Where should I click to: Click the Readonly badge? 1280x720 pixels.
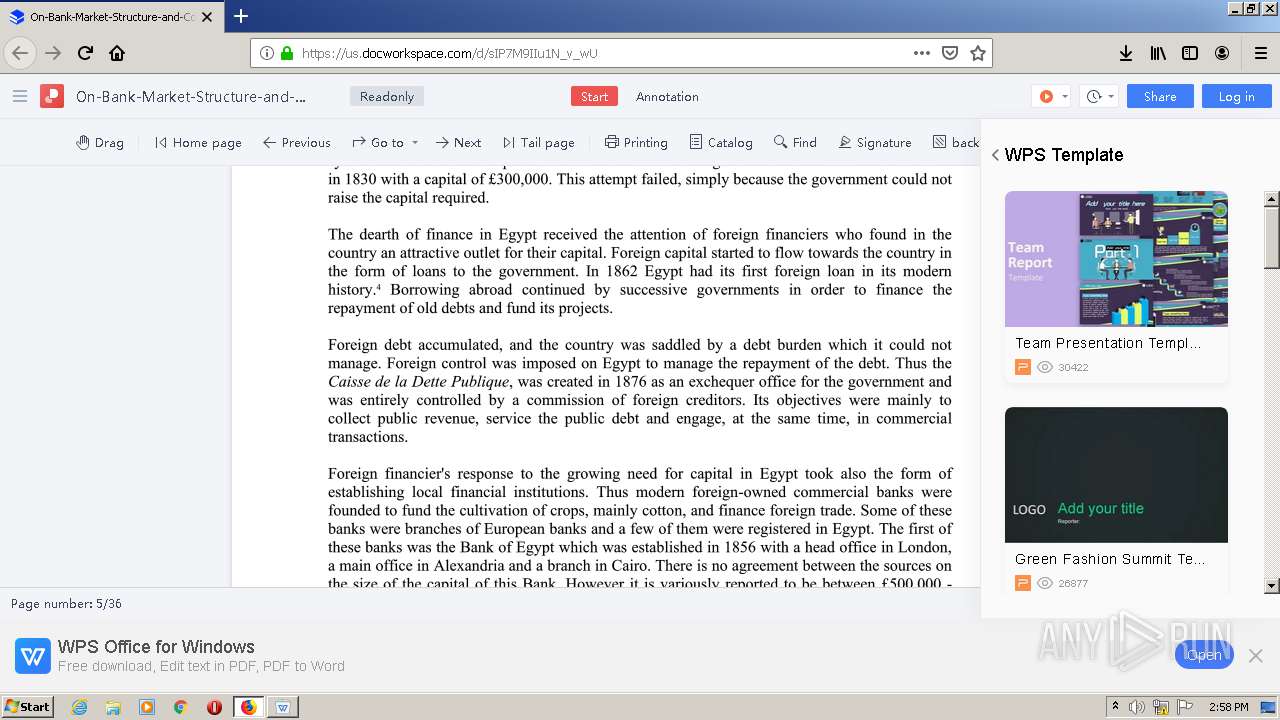point(387,96)
